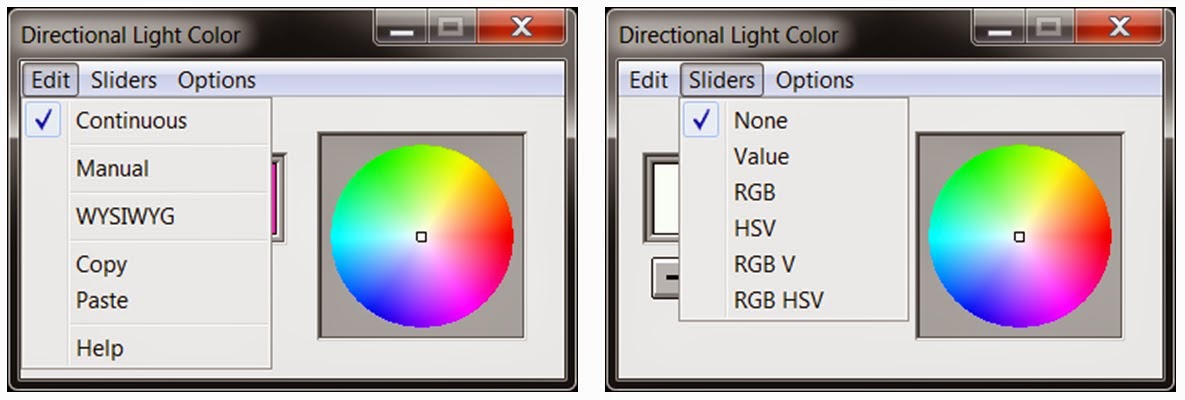The width and height of the screenshot is (1185, 400).
Task: Choose HSV sliders option
Action: [754, 229]
